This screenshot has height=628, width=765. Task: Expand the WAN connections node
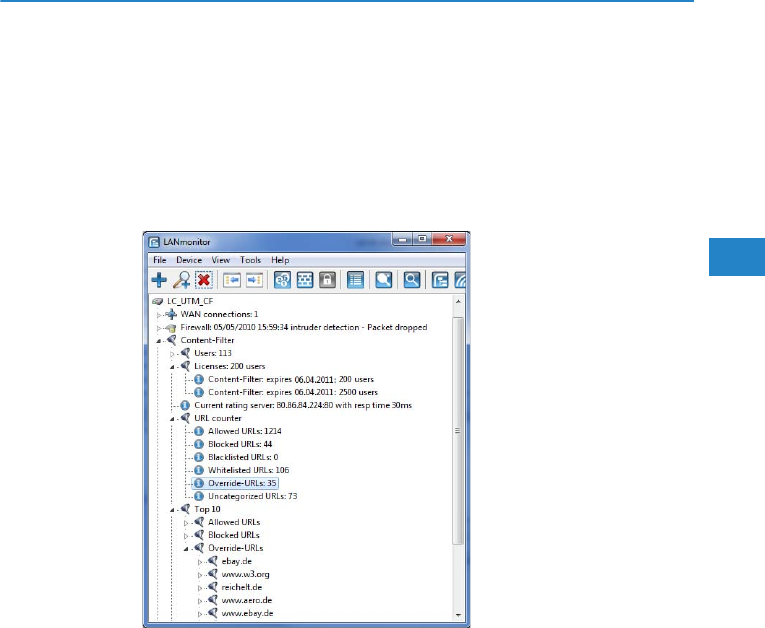coord(159,315)
